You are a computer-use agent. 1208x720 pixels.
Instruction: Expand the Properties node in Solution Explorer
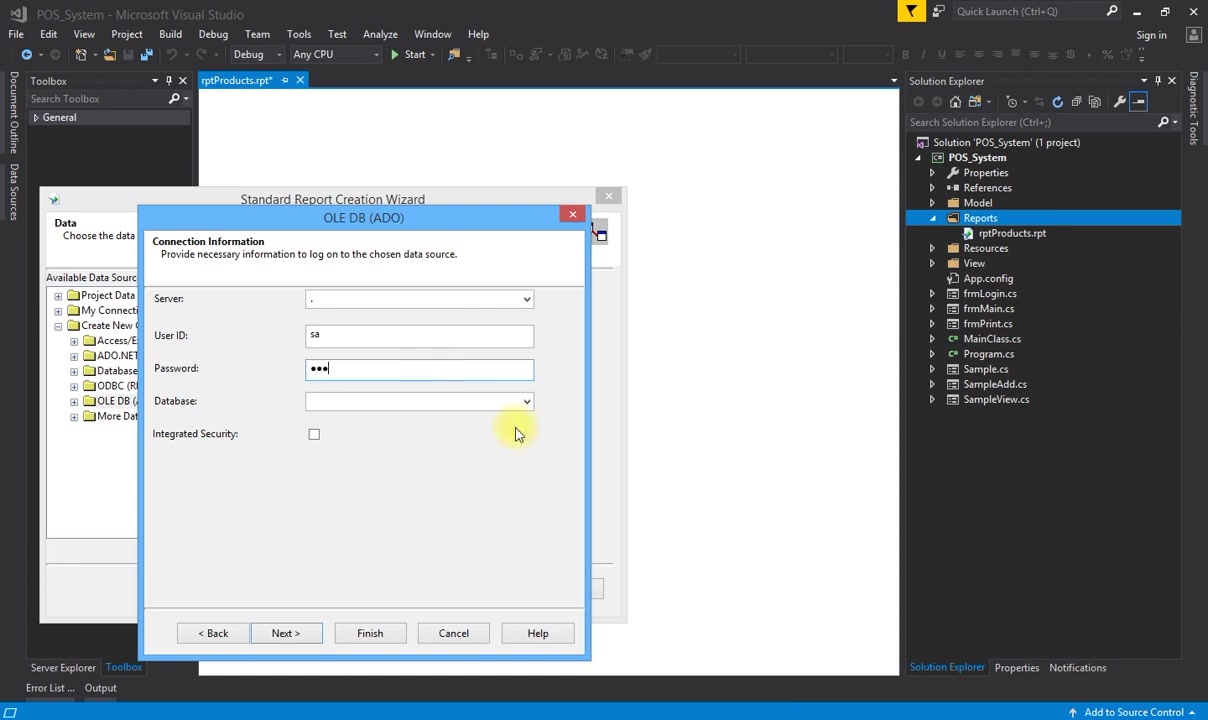[932, 173]
